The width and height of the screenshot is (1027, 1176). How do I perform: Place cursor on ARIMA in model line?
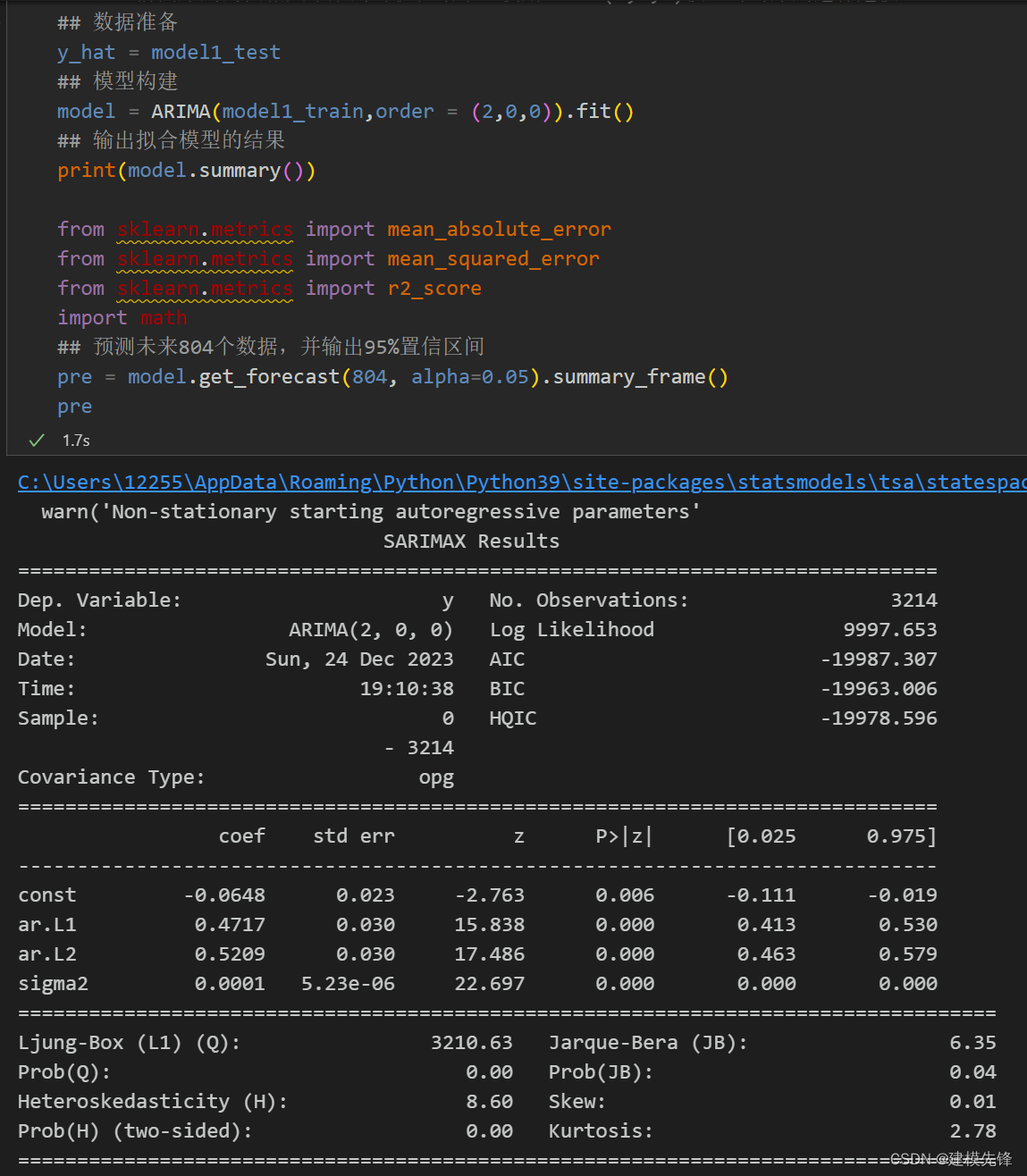[181, 112]
